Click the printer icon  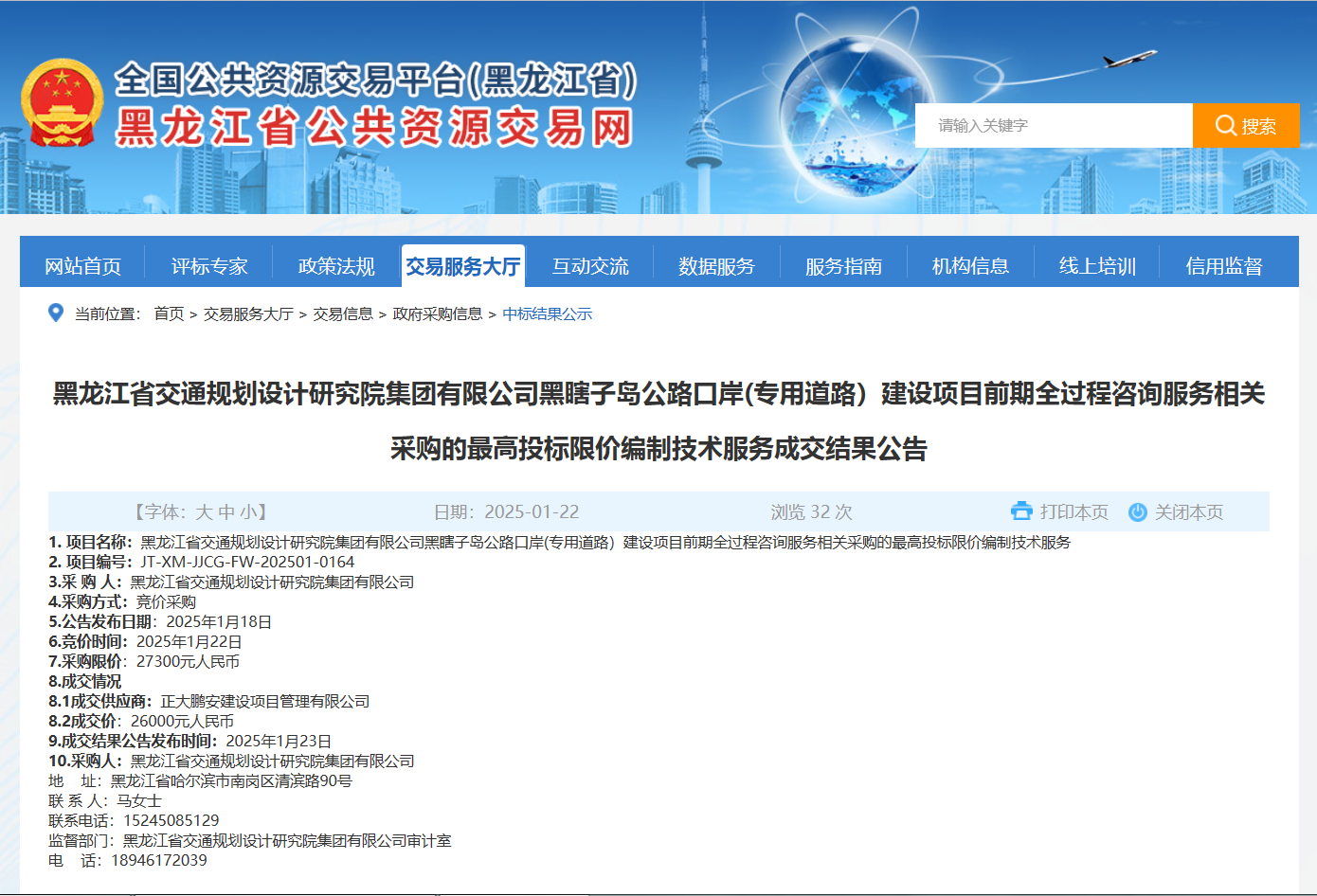[x=1021, y=511]
